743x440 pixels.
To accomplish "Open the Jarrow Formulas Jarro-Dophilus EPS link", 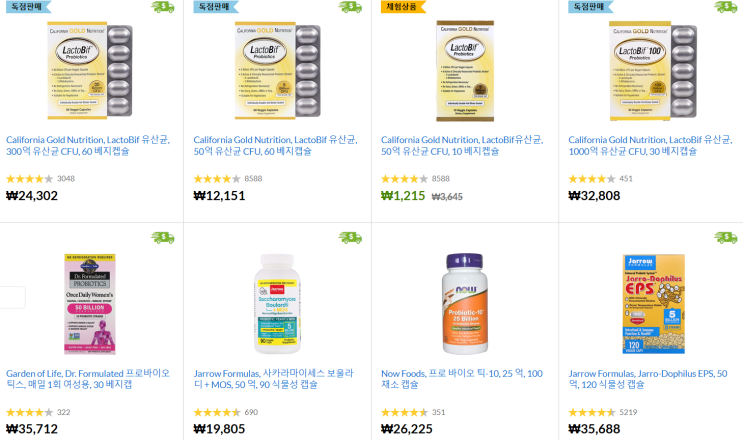I will click(648, 379).
